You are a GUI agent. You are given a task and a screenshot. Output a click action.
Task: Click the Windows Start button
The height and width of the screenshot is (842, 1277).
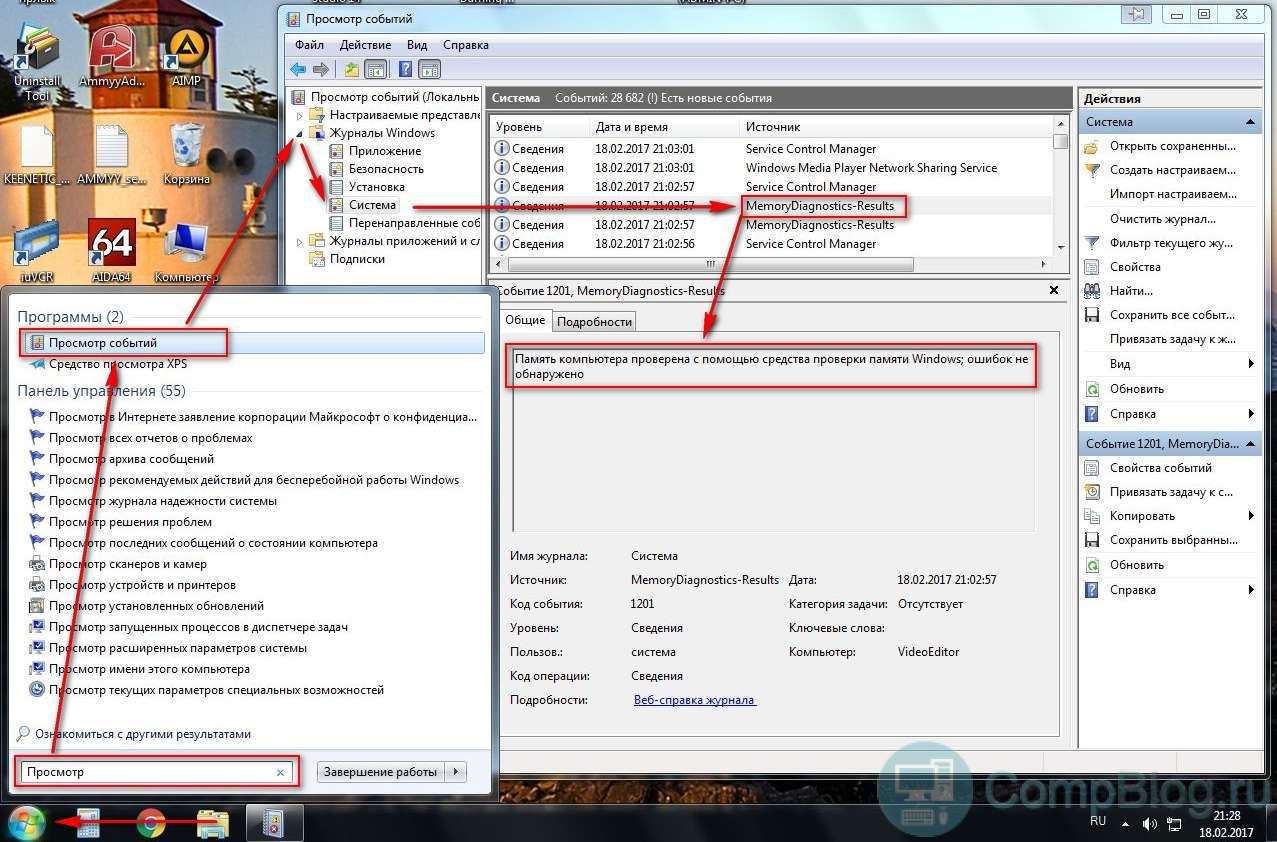coord(26,823)
